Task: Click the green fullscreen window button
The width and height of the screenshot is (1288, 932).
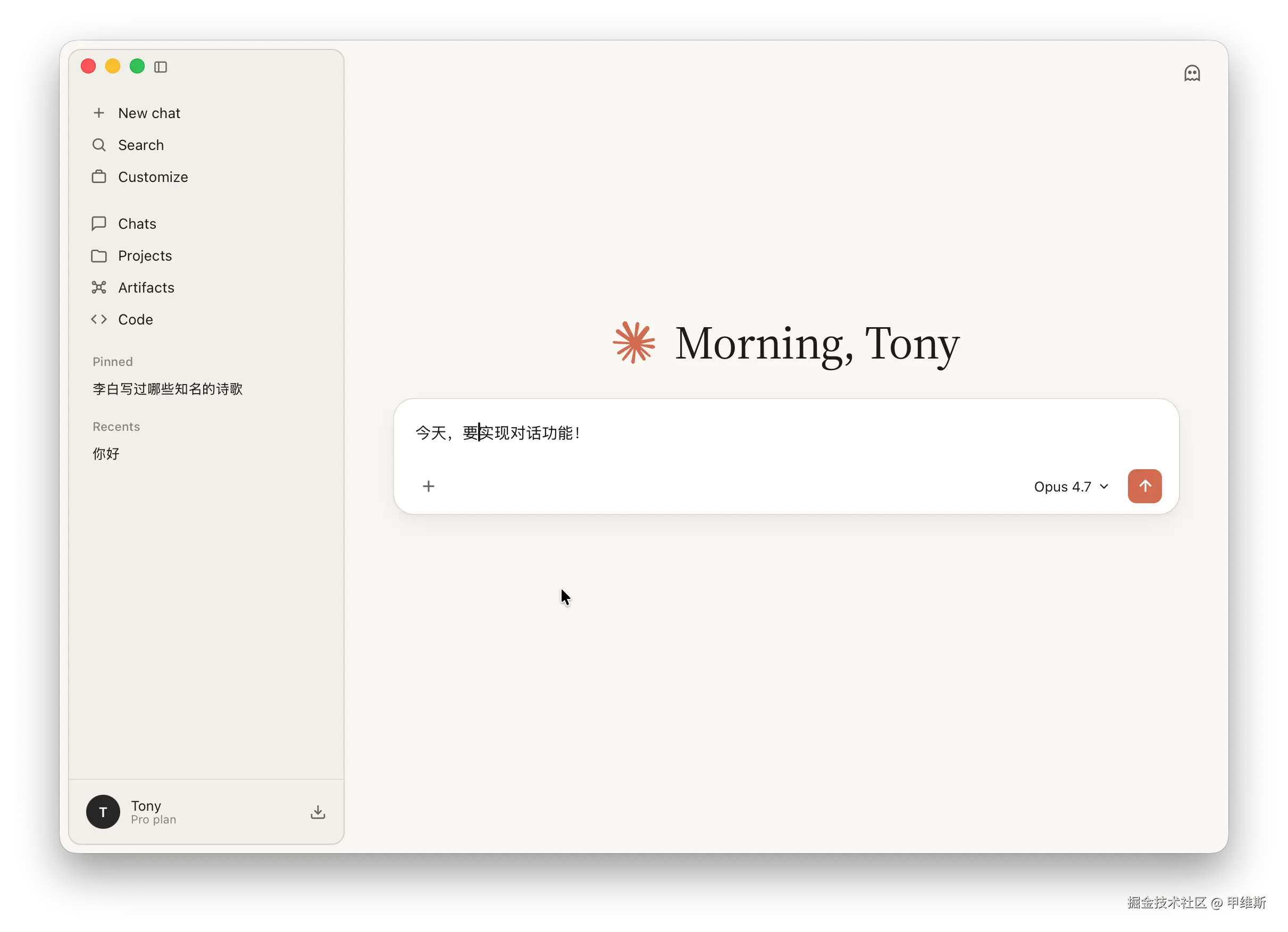Action: (137, 66)
